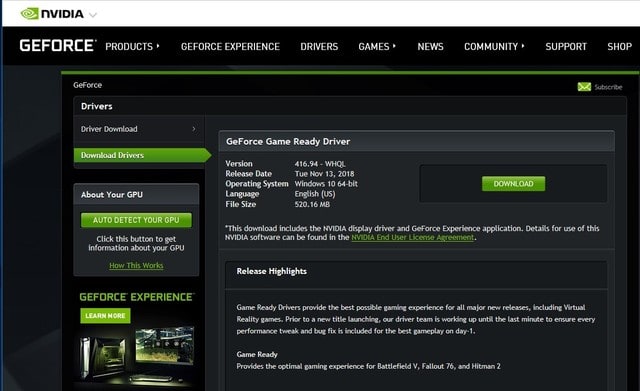Open the How This Works link

click(136, 265)
